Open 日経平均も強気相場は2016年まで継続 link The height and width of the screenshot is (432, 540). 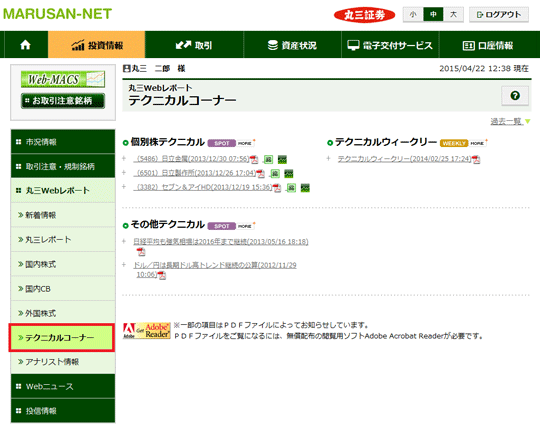point(221,241)
